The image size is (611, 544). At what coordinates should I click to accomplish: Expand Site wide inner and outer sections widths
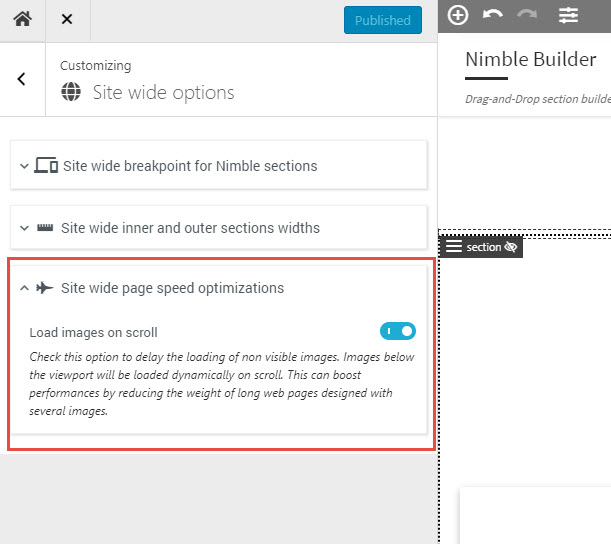pos(219,228)
